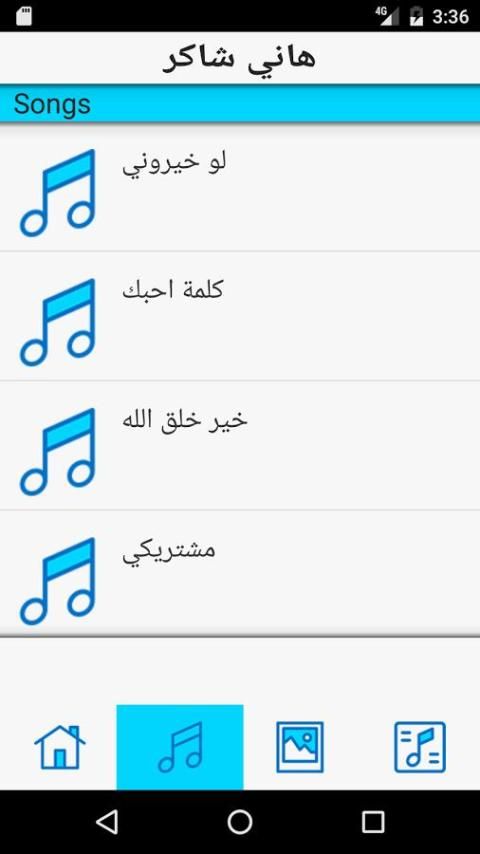
Task: Tap music note icon beside كلمة احبك
Action: [58, 322]
